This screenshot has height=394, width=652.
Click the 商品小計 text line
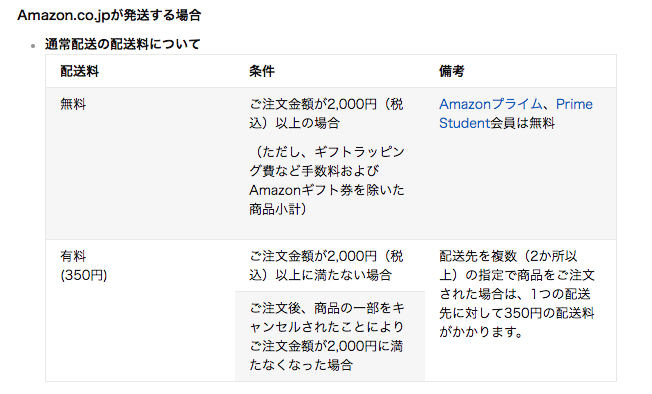[278, 209]
